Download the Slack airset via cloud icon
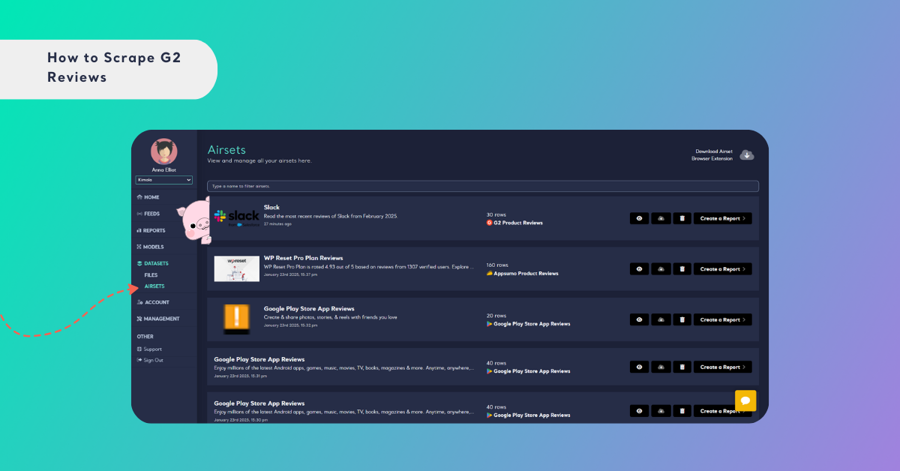900x471 pixels. coord(661,219)
